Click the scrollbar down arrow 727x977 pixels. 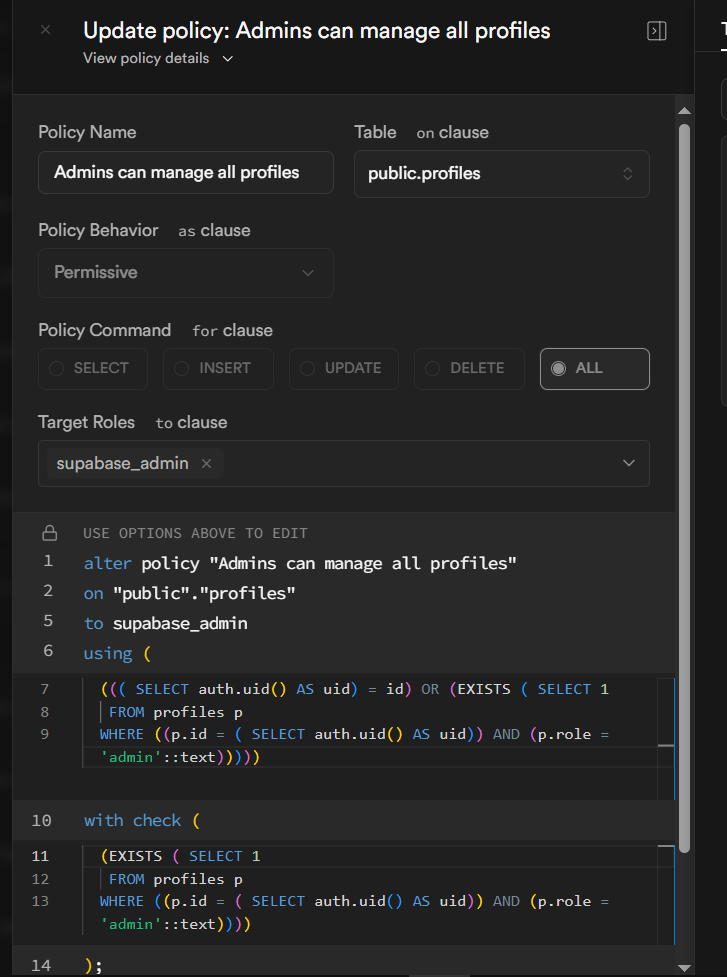point(684,967)
